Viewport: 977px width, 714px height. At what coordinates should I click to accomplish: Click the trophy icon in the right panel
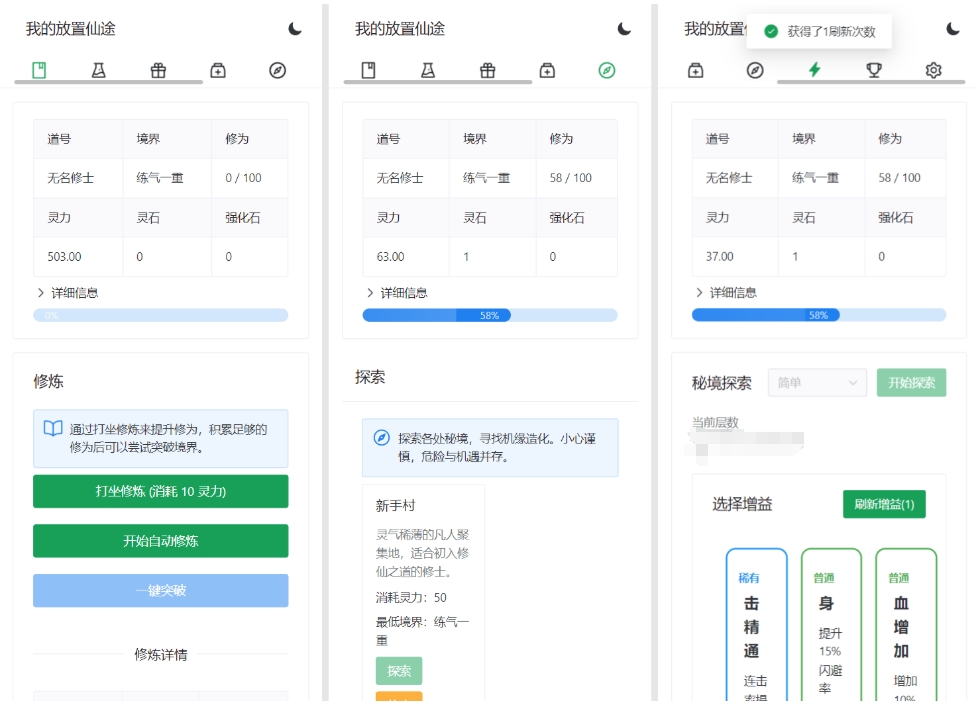[874, 70]
